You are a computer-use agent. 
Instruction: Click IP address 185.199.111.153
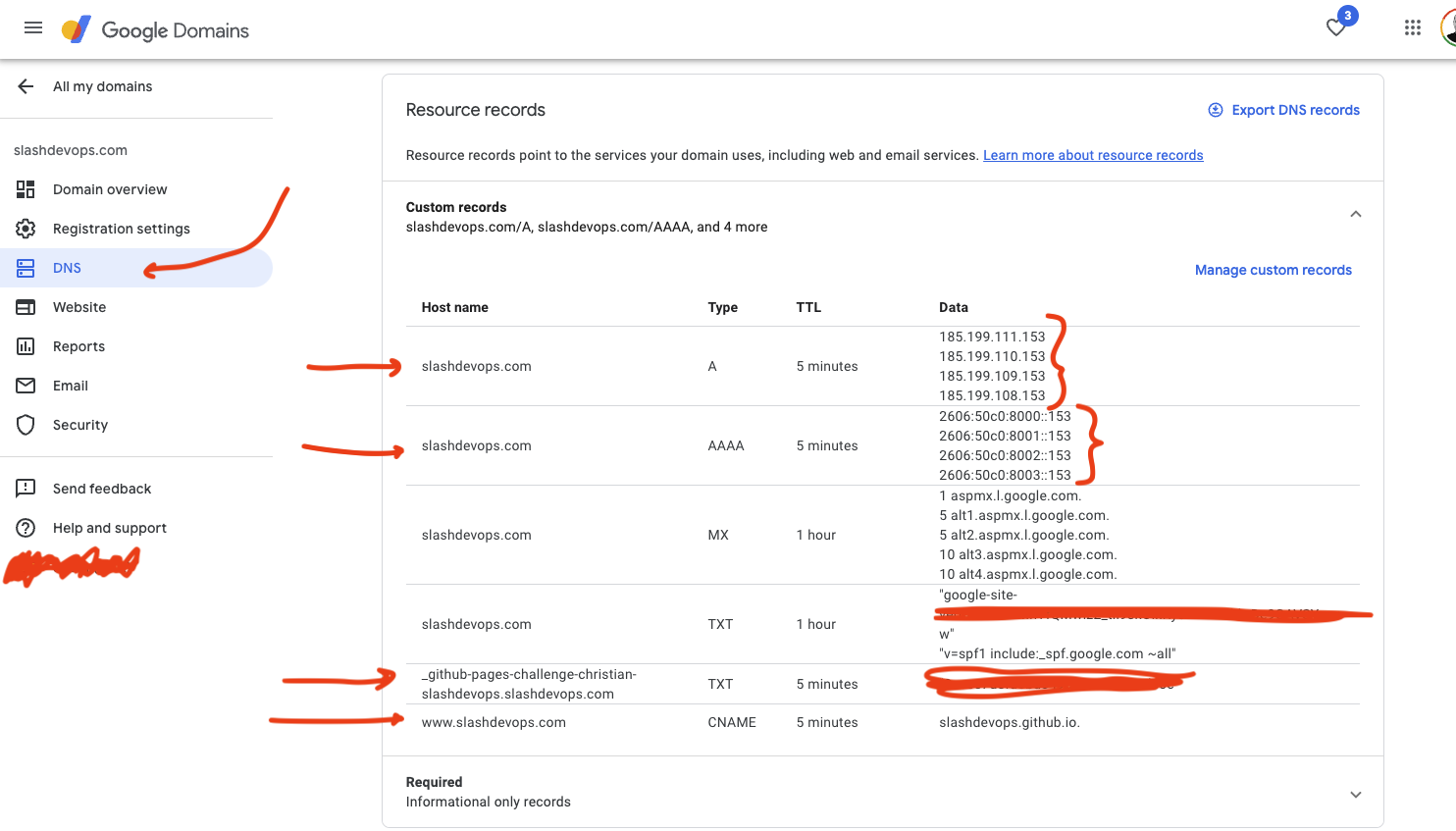992,337
